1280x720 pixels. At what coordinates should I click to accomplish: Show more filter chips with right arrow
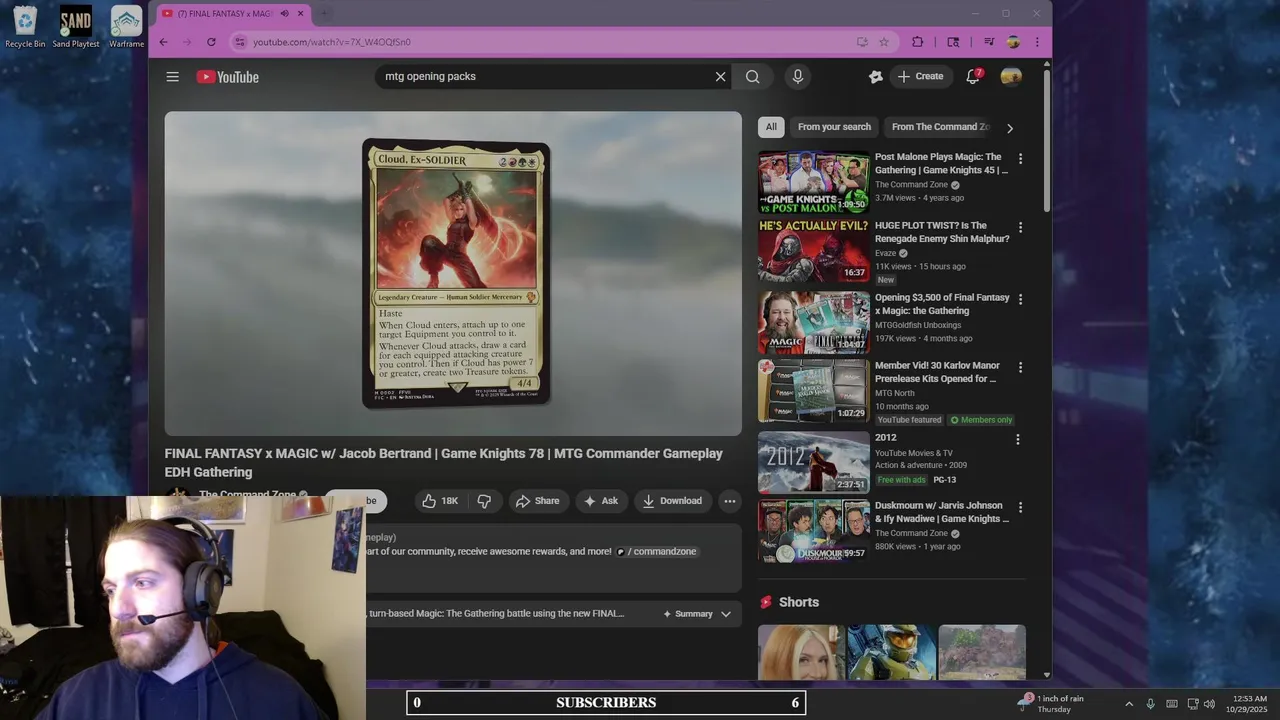click(x=1009, y=128)
